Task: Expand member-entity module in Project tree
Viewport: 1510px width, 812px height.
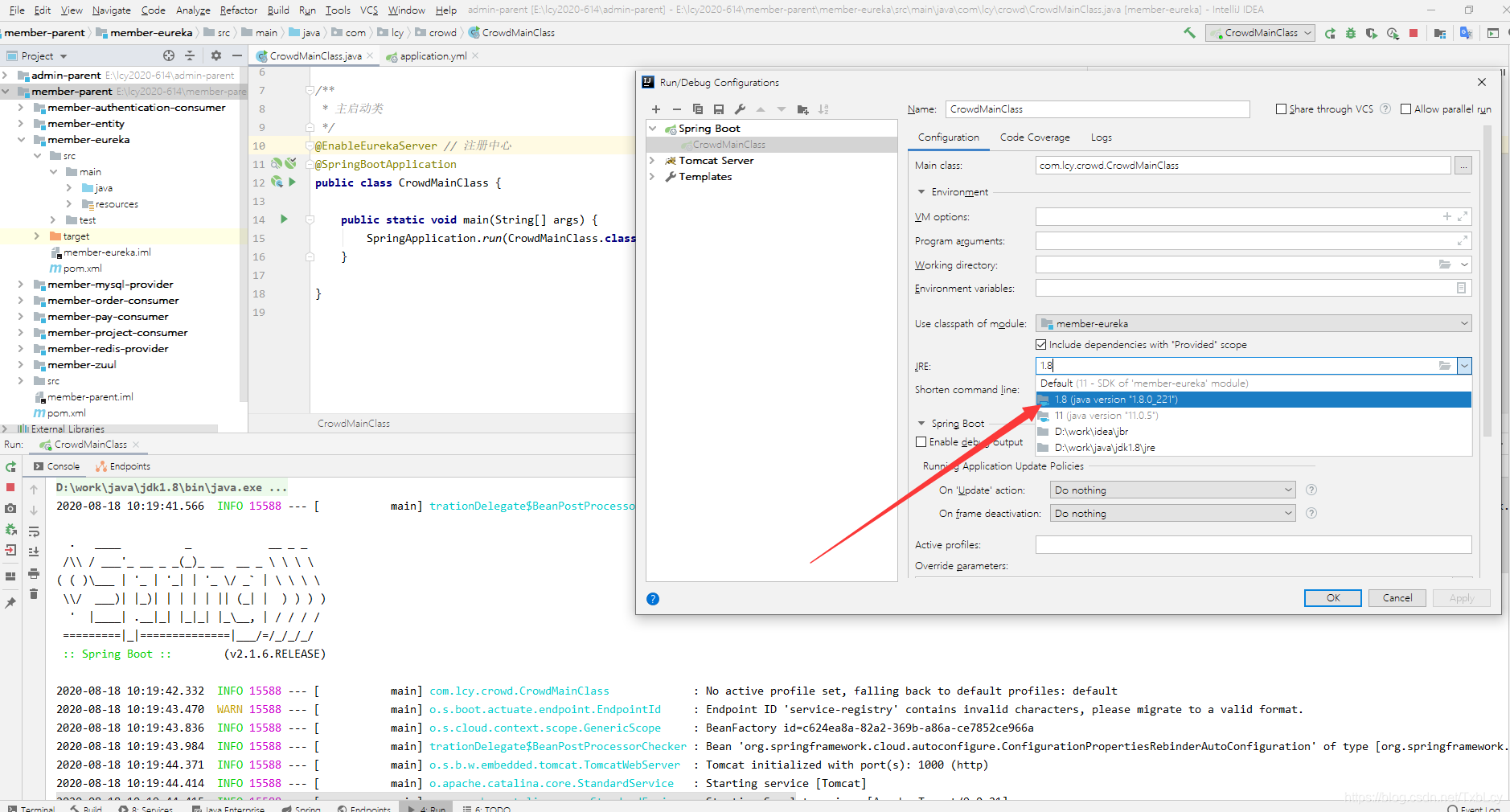Action: click(20, 124)
